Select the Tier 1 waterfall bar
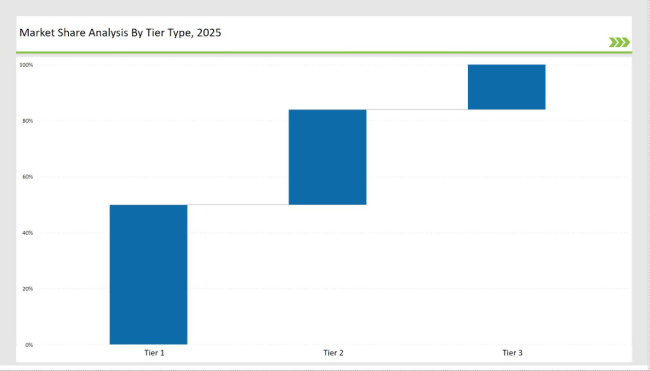 click(x=148, y=274)
